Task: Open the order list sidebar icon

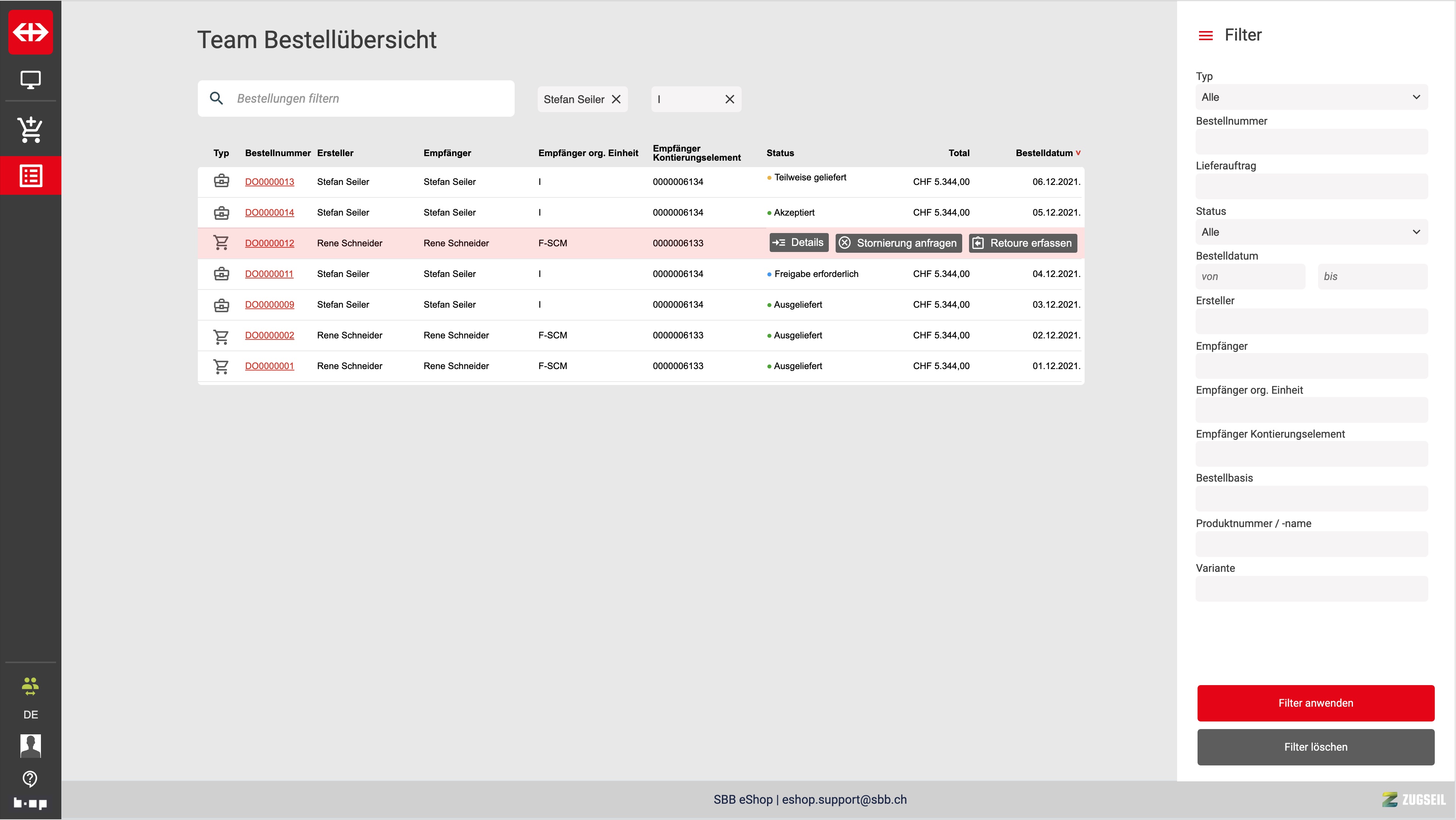Action: [x=31, y=176]
